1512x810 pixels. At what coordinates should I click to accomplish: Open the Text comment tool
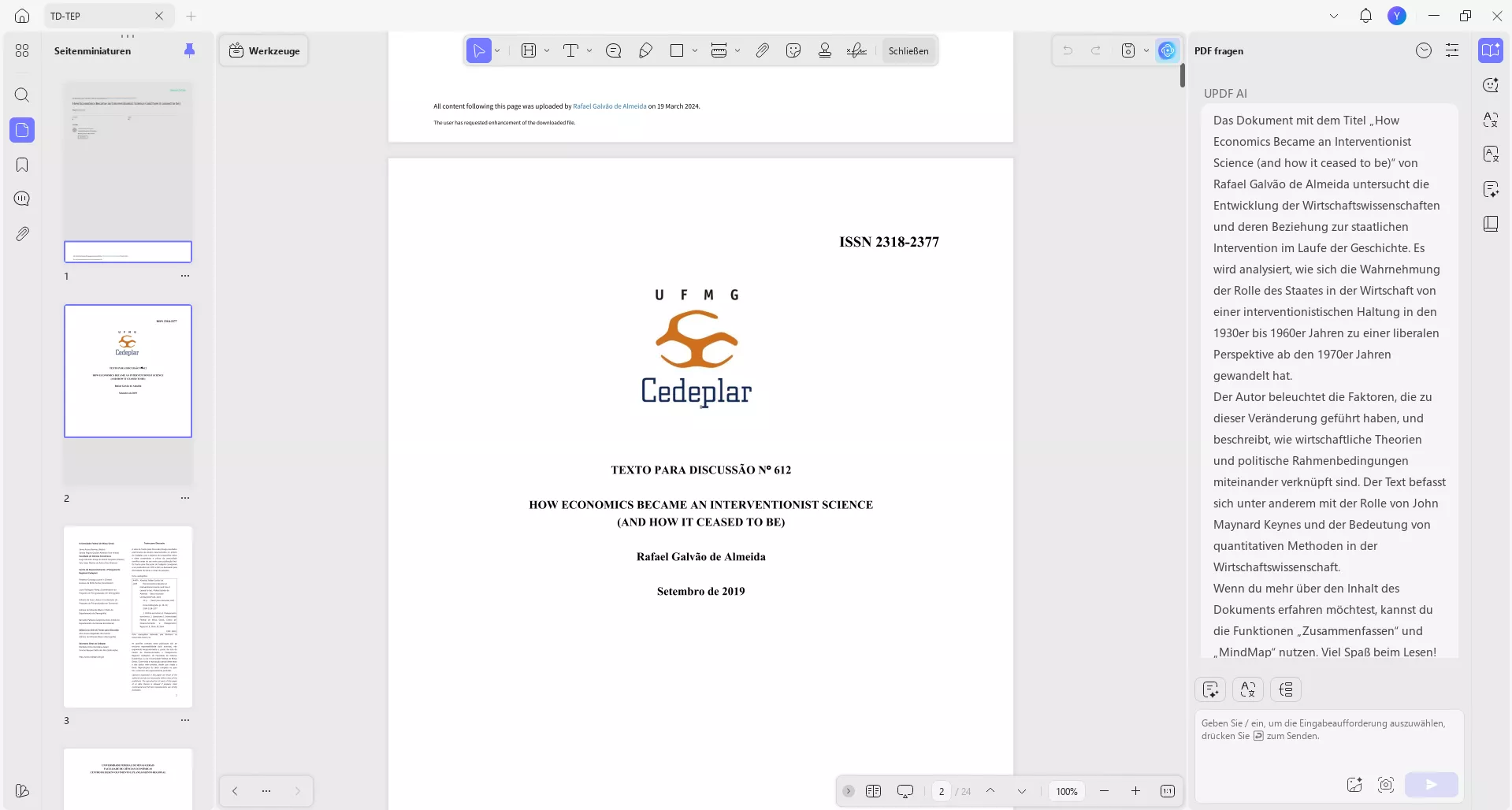tap(572, 50)
